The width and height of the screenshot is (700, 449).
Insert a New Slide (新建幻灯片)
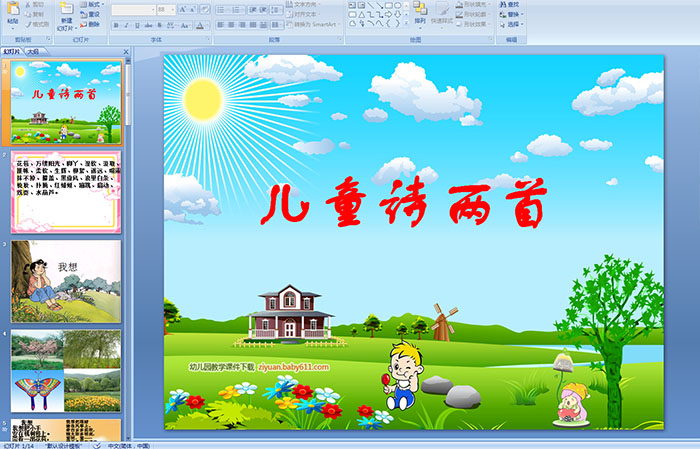click(67, 18)
